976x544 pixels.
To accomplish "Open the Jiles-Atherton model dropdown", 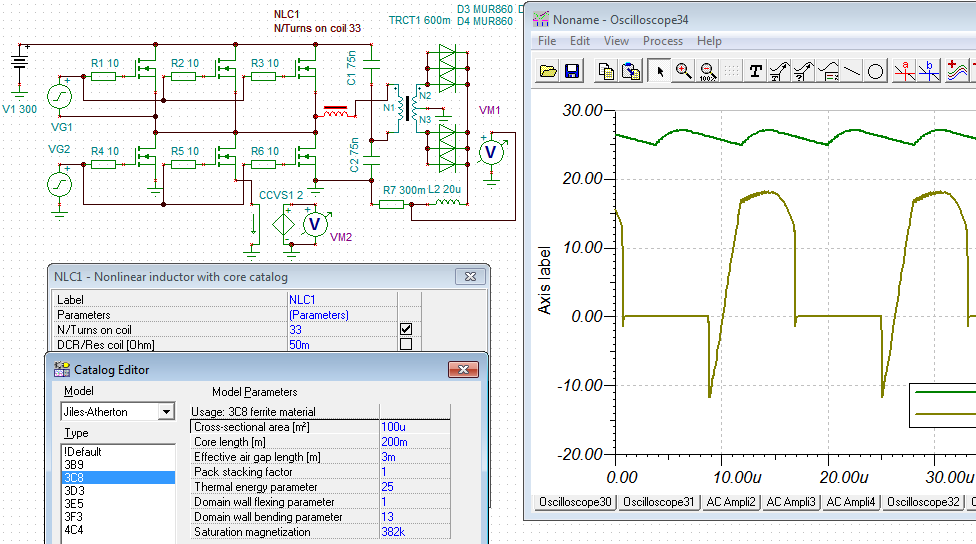I will tap(166, 412).
